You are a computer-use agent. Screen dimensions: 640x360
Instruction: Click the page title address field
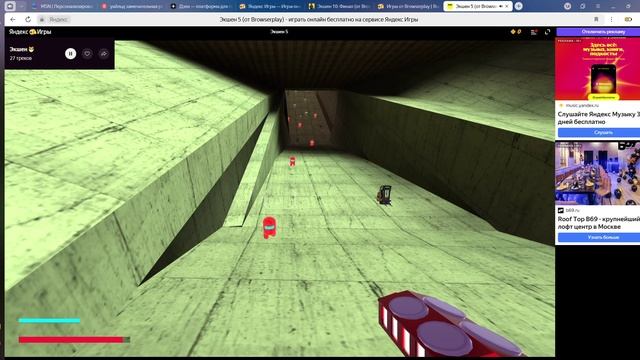[x=318, y=19]
